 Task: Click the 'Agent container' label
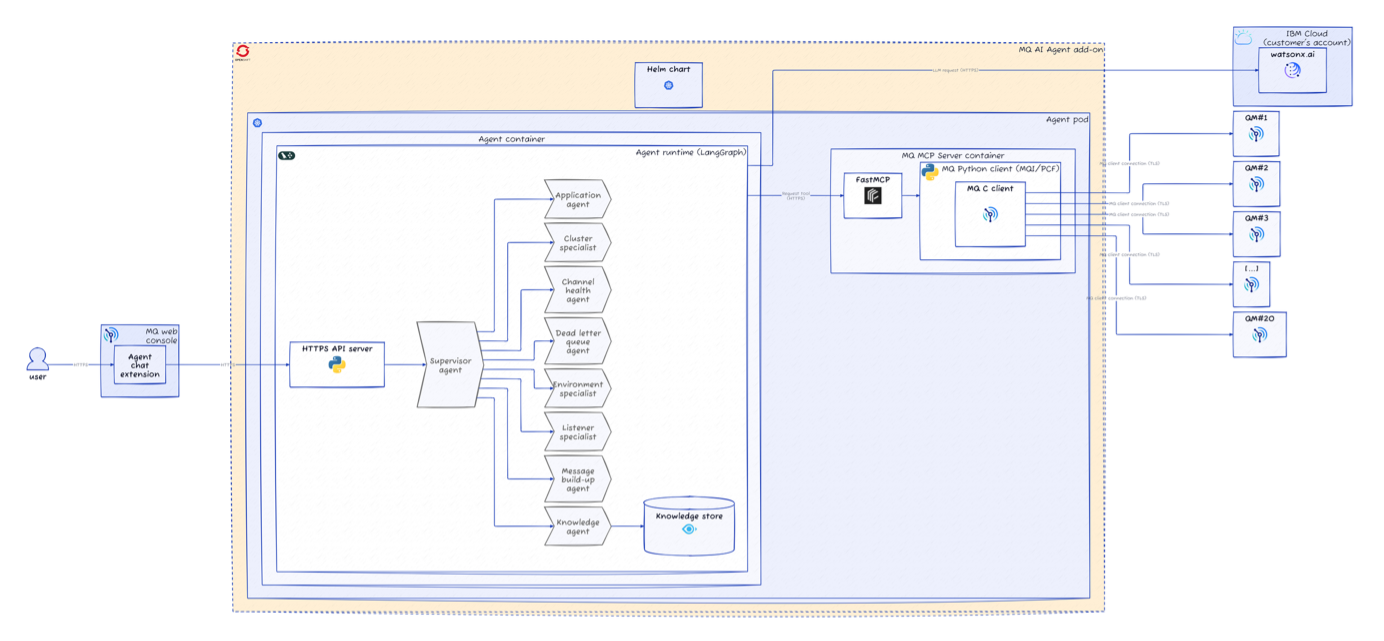click(x=511, y=139)
